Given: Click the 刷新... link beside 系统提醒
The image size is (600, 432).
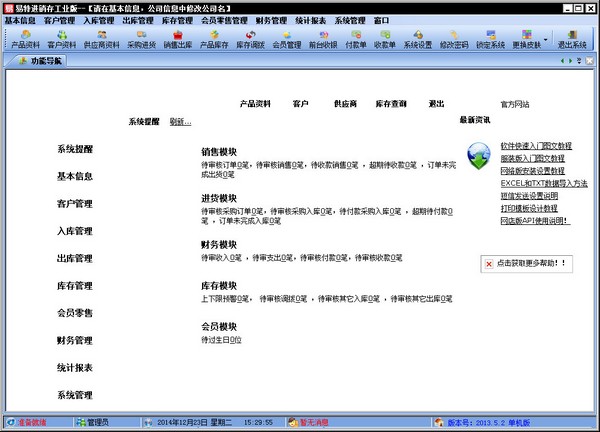Looking at the screenshot, I should pyautogui.click(x=180, y=122).
